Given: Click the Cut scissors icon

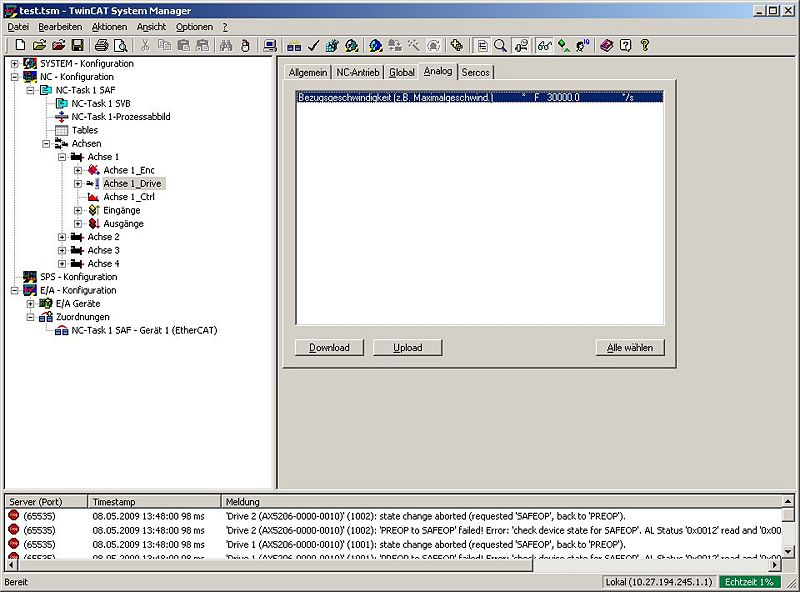Looking at the screenshot, I should 145,45.
